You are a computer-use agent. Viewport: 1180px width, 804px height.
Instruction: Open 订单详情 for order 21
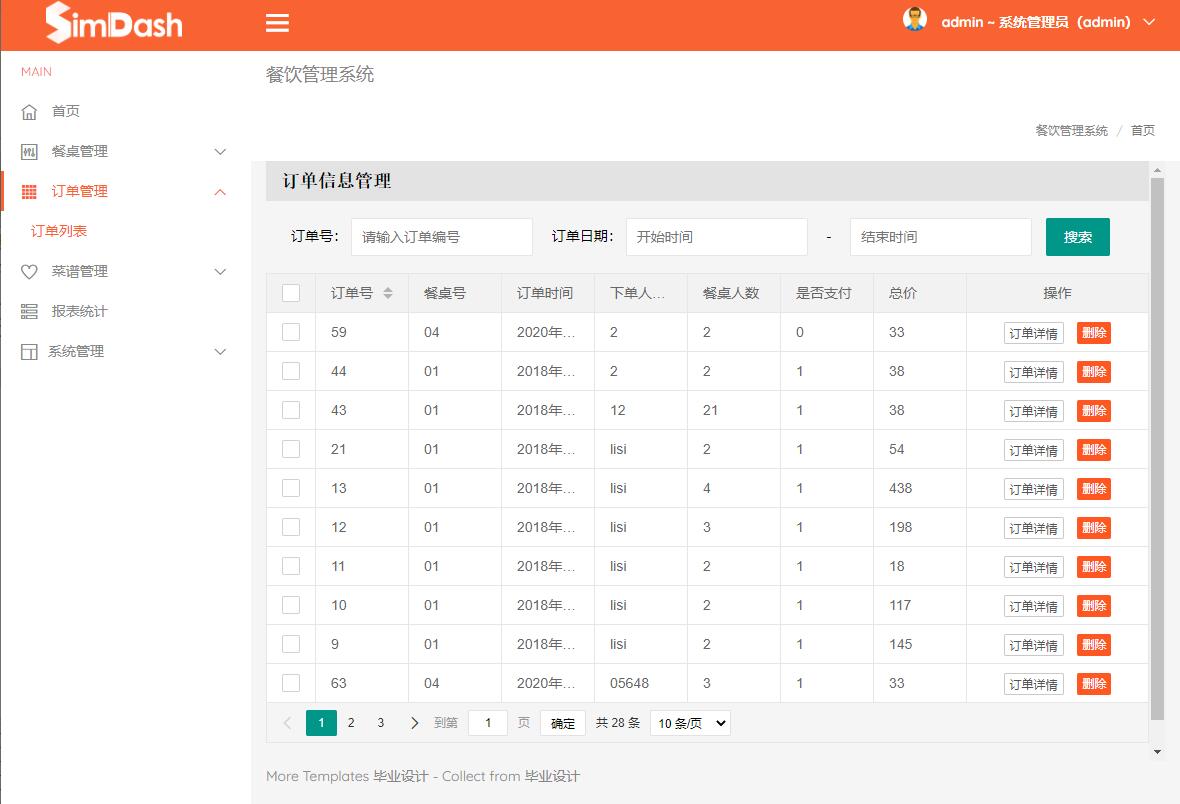tap(1033, 449)
